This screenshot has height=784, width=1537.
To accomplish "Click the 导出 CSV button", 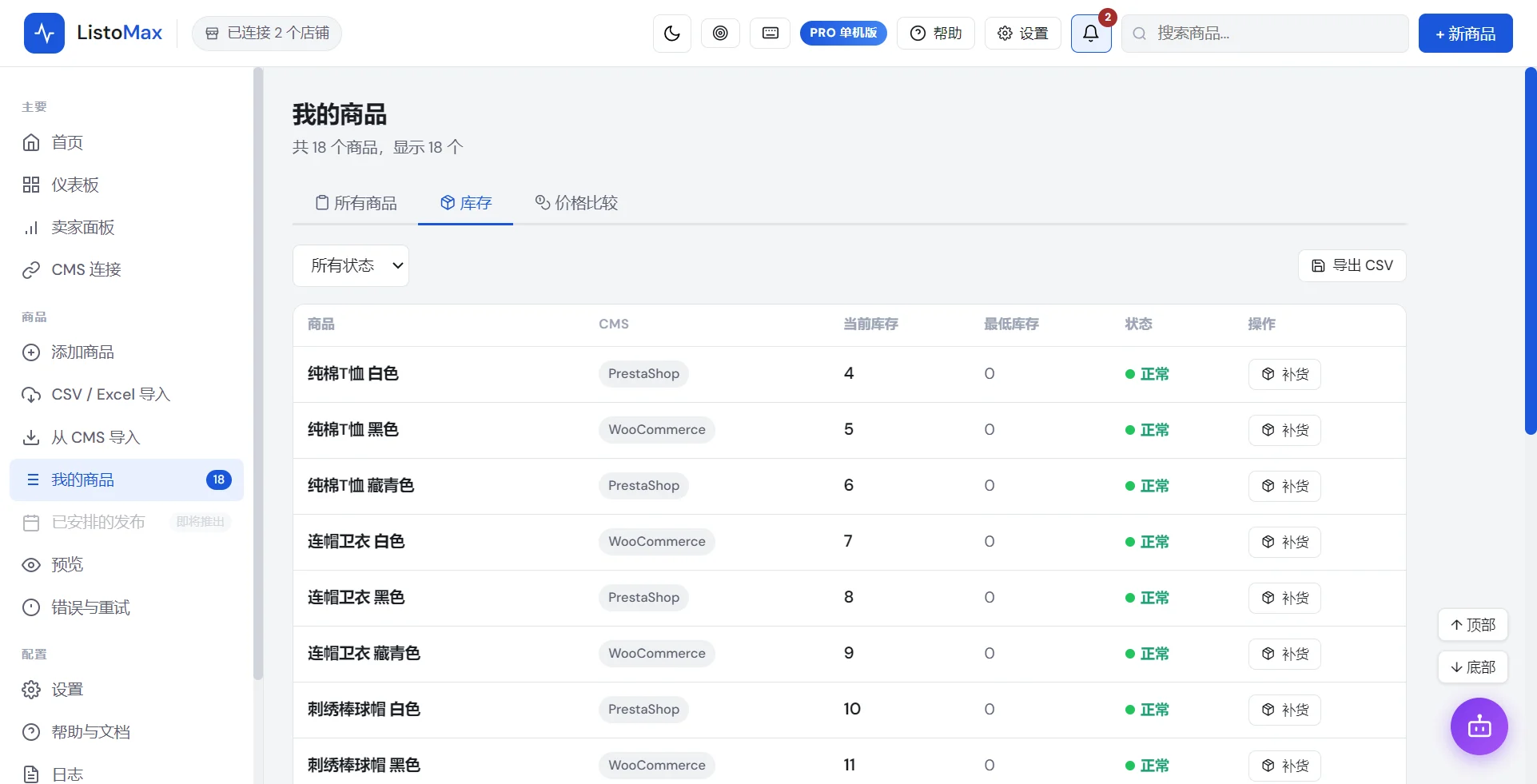I will [x=1352, y=265].
